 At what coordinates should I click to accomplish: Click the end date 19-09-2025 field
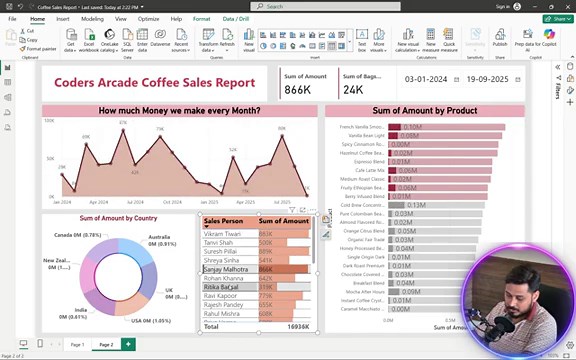[487, 79]
